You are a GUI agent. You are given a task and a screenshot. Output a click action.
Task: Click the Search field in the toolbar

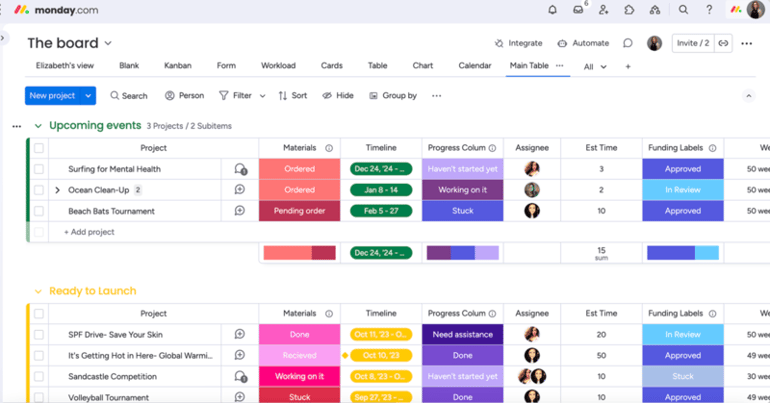click(x=129, y=96)
